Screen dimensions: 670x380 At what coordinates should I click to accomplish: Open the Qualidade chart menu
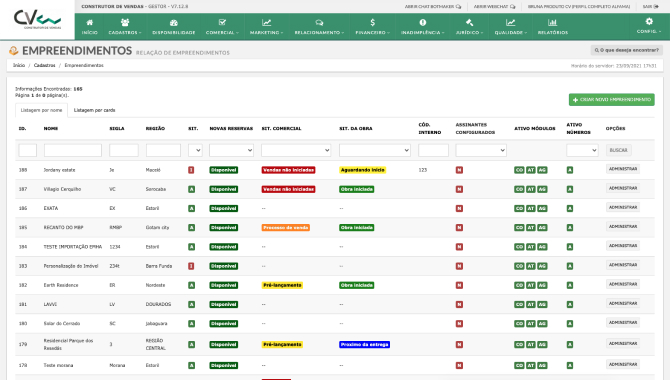(x=511, y=27)
